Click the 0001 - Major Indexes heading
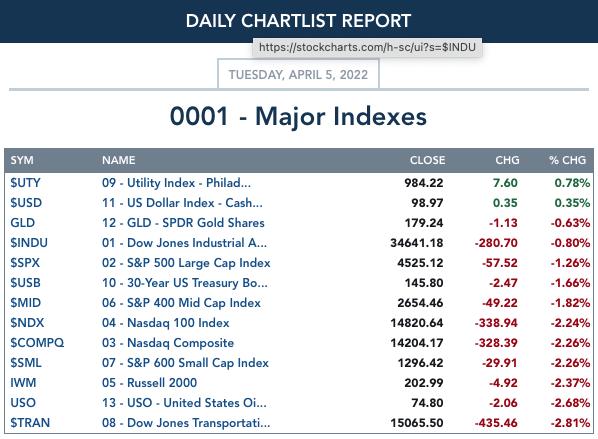The image size is (598, 439). click(x=298, y=116)
